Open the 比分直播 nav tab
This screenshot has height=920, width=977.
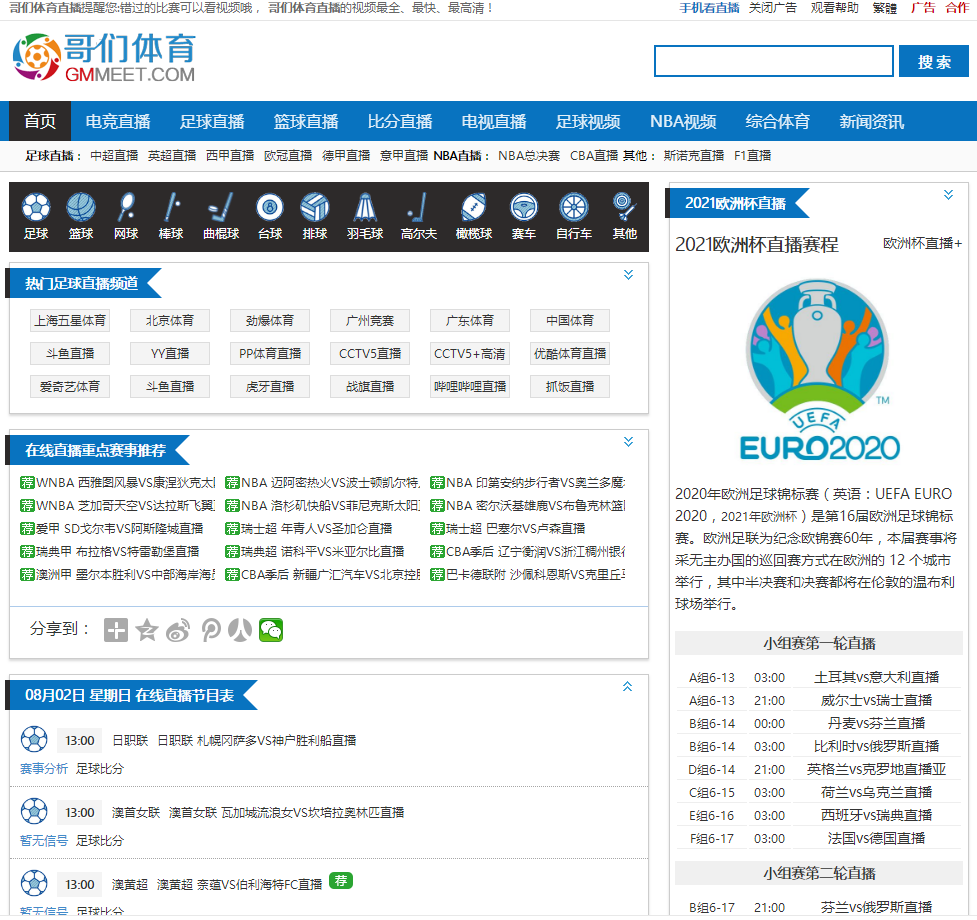click(400, 121)
